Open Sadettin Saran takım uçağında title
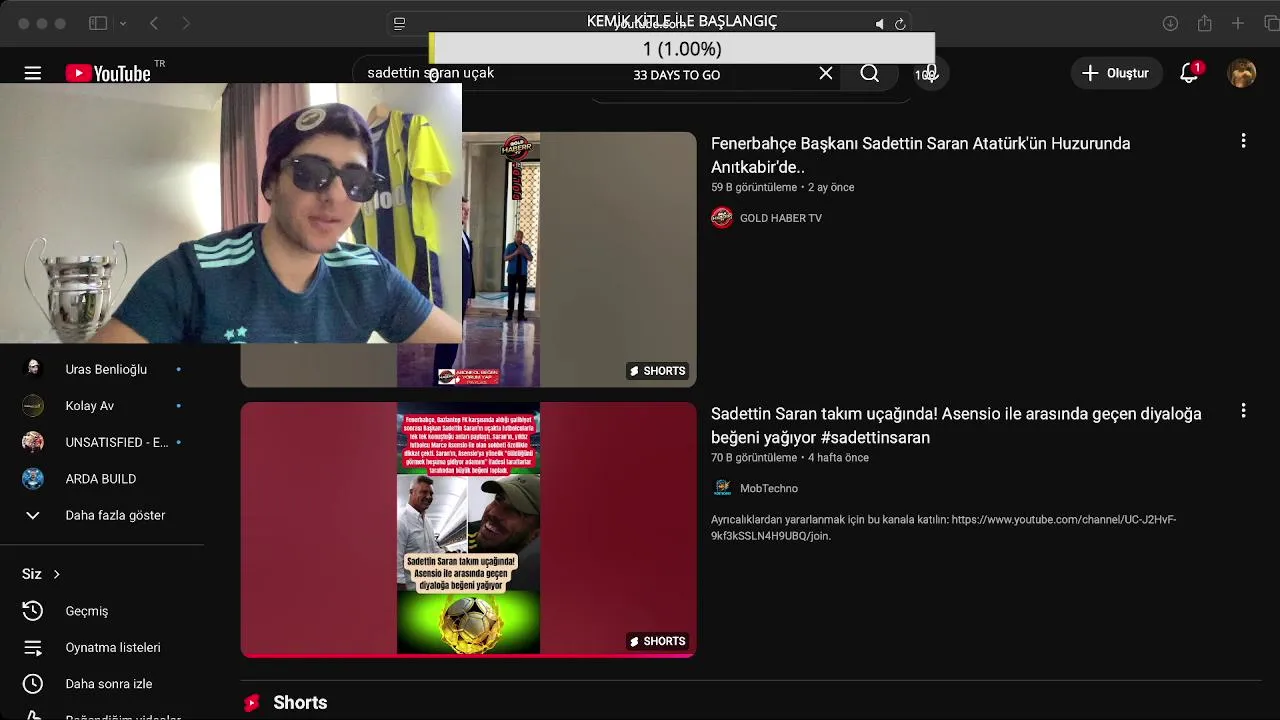Screen dimensions: 1280x720 pos(956,425)
